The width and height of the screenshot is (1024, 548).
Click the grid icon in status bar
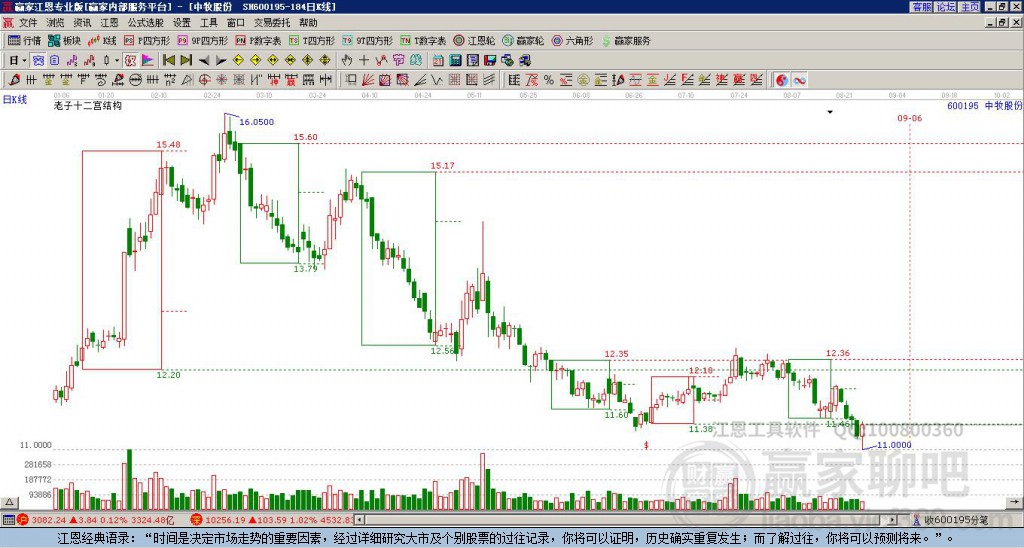pos(8,520)
